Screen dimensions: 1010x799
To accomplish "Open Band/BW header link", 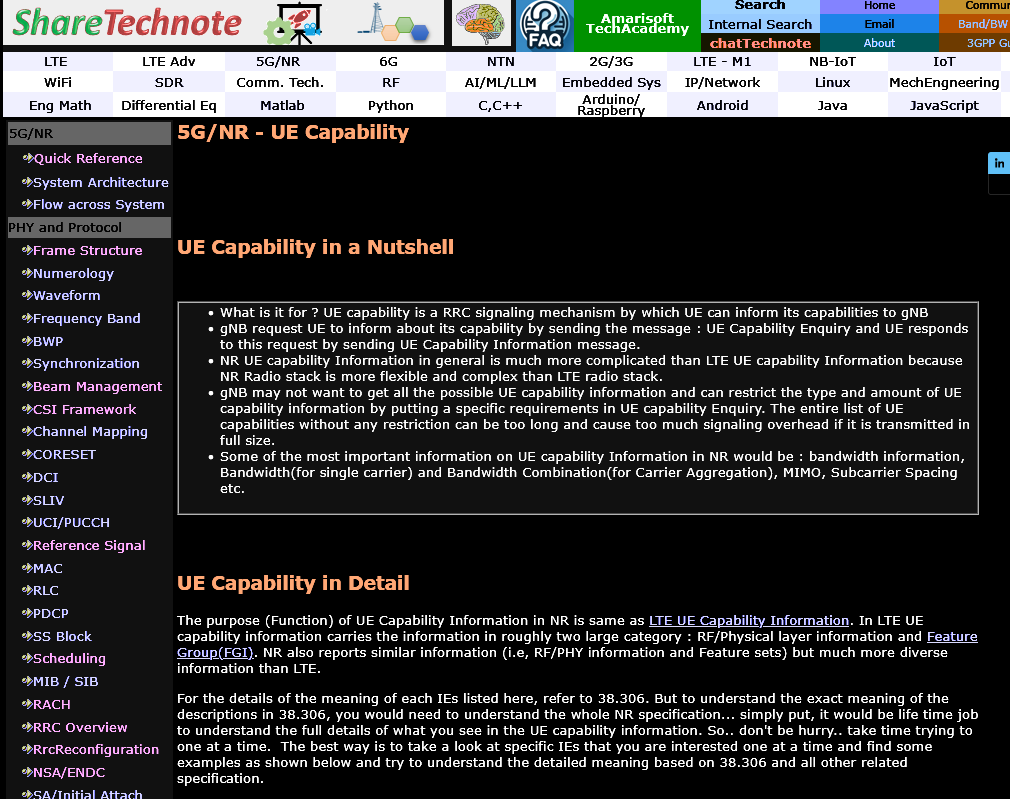I will 982,24.
